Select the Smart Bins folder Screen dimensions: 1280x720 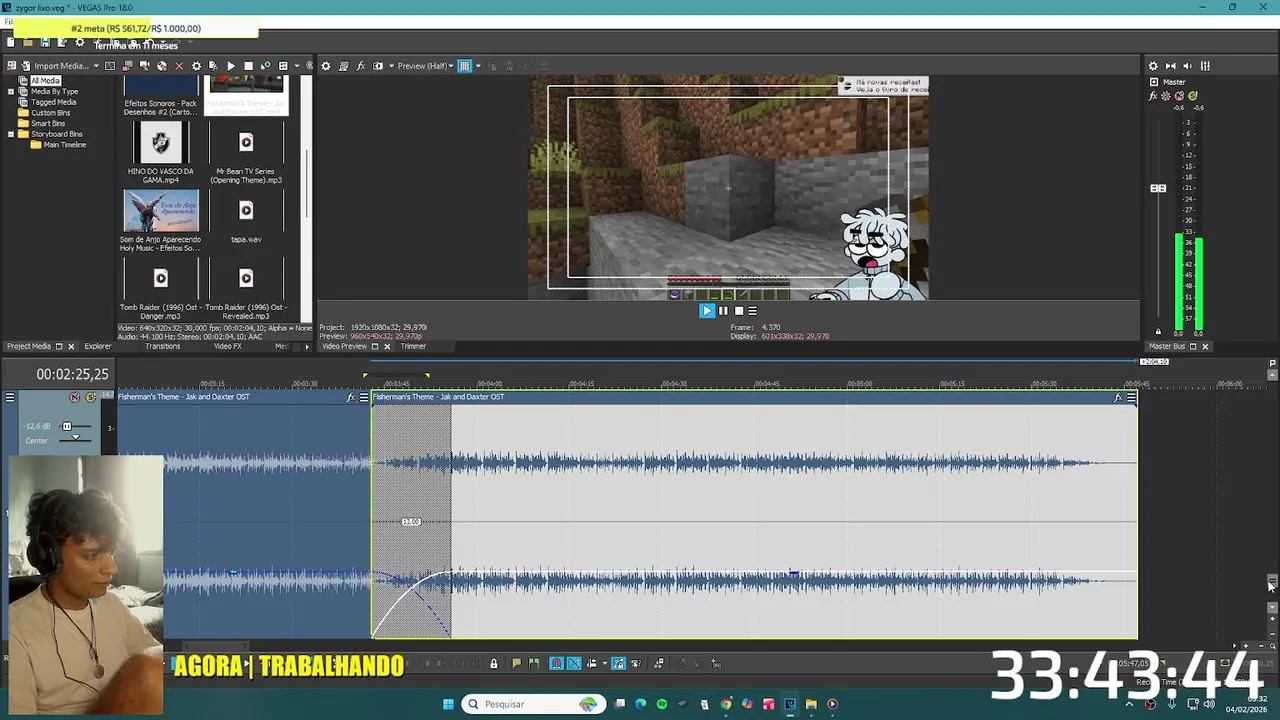point(48,123)
